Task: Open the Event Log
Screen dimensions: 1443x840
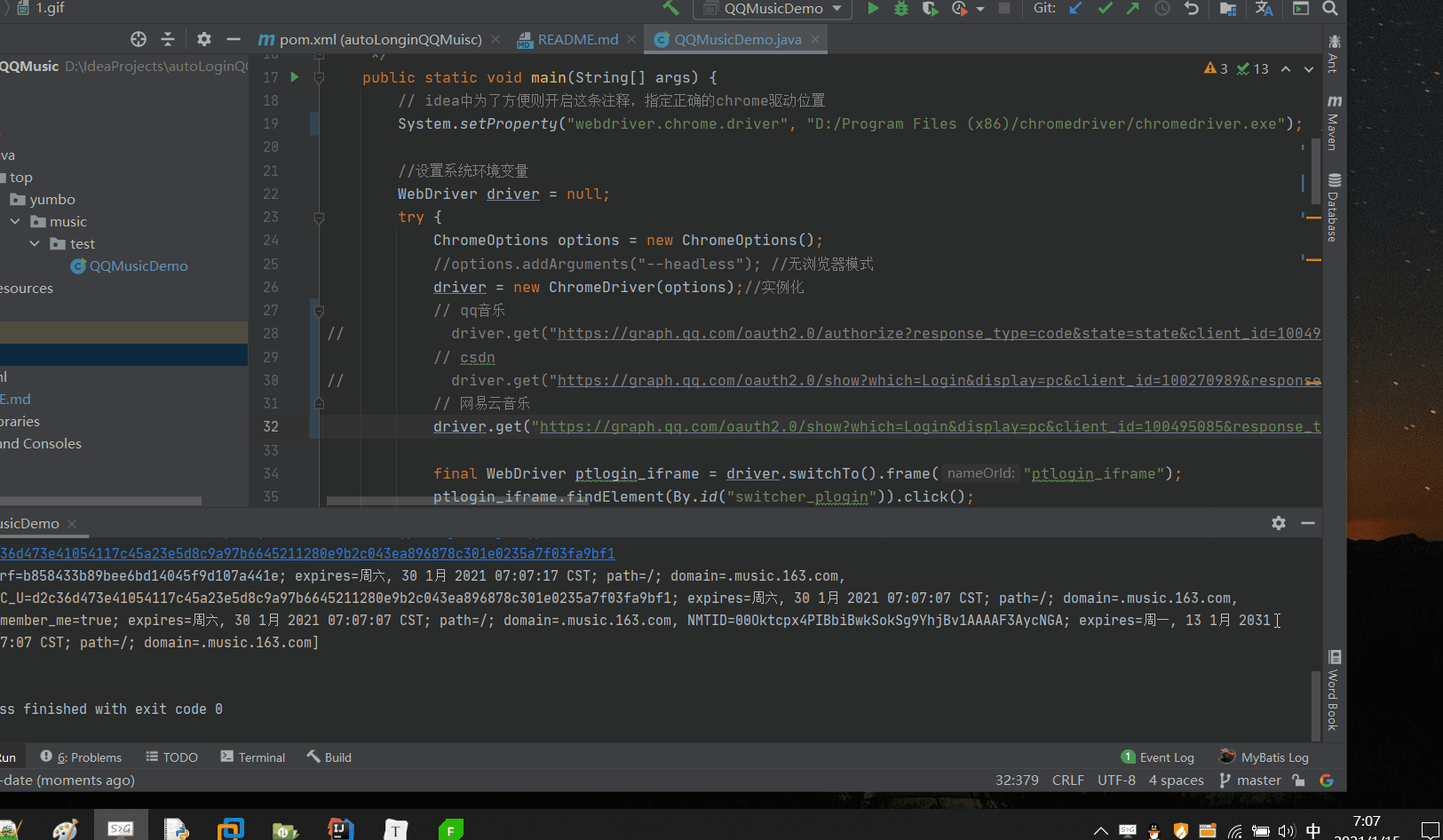Action: pyautogui.click(x=1158, y=757)
